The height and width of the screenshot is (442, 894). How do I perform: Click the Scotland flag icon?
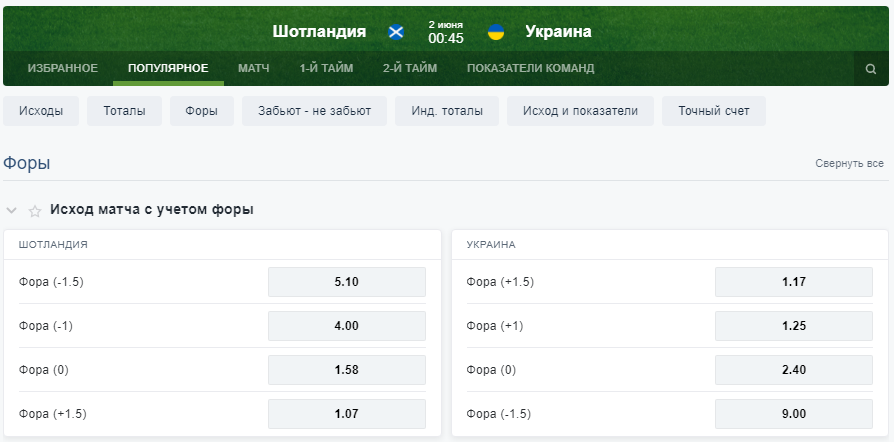(x=396, y=32)
